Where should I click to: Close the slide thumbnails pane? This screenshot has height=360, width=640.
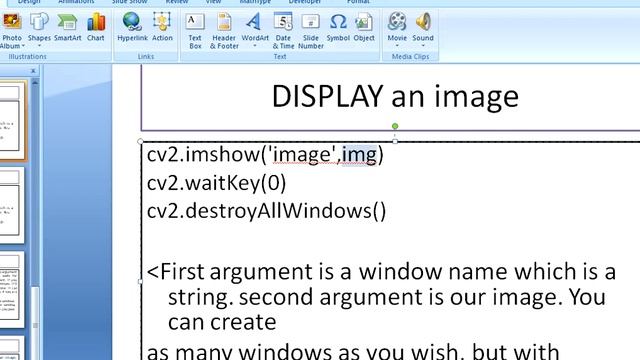point(33,71)
